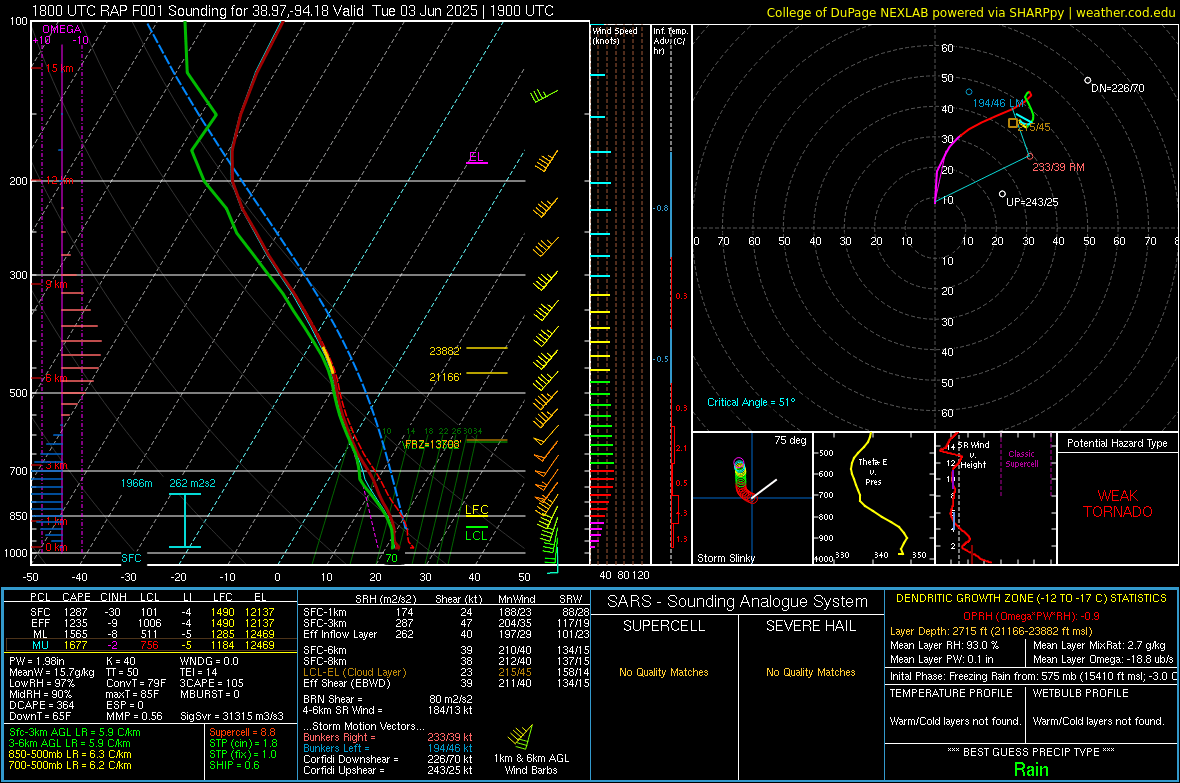
Task: Click the DN=226/70 hodograph marker label
Action: [1118, 88]
